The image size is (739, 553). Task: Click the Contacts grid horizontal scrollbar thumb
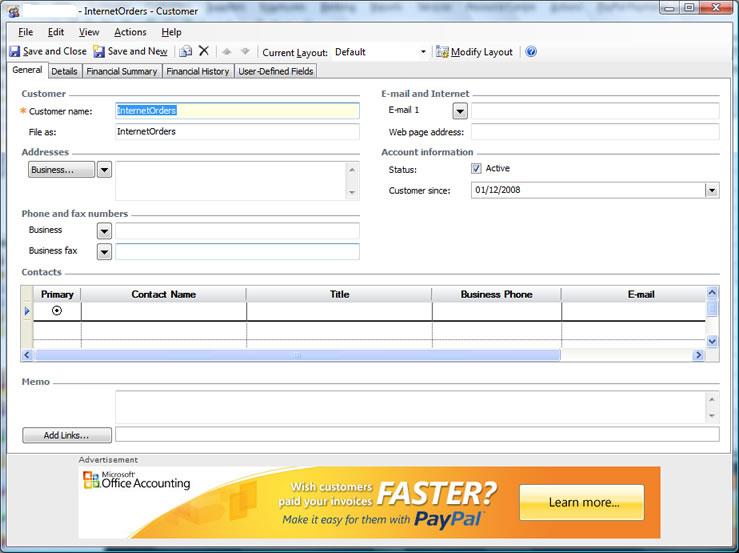coord(298,355)
